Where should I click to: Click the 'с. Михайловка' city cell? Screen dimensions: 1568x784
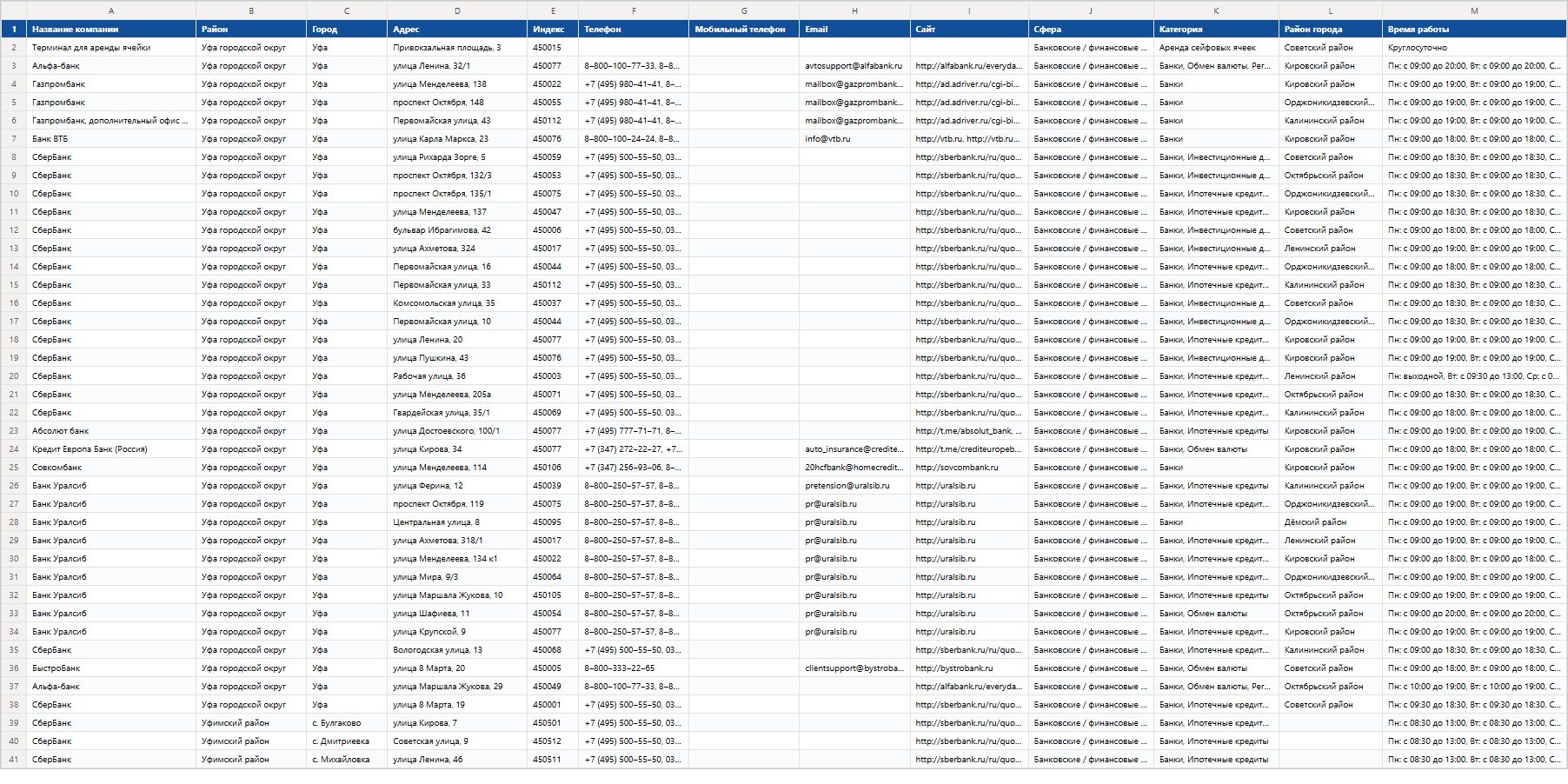(x=347, y=760)
